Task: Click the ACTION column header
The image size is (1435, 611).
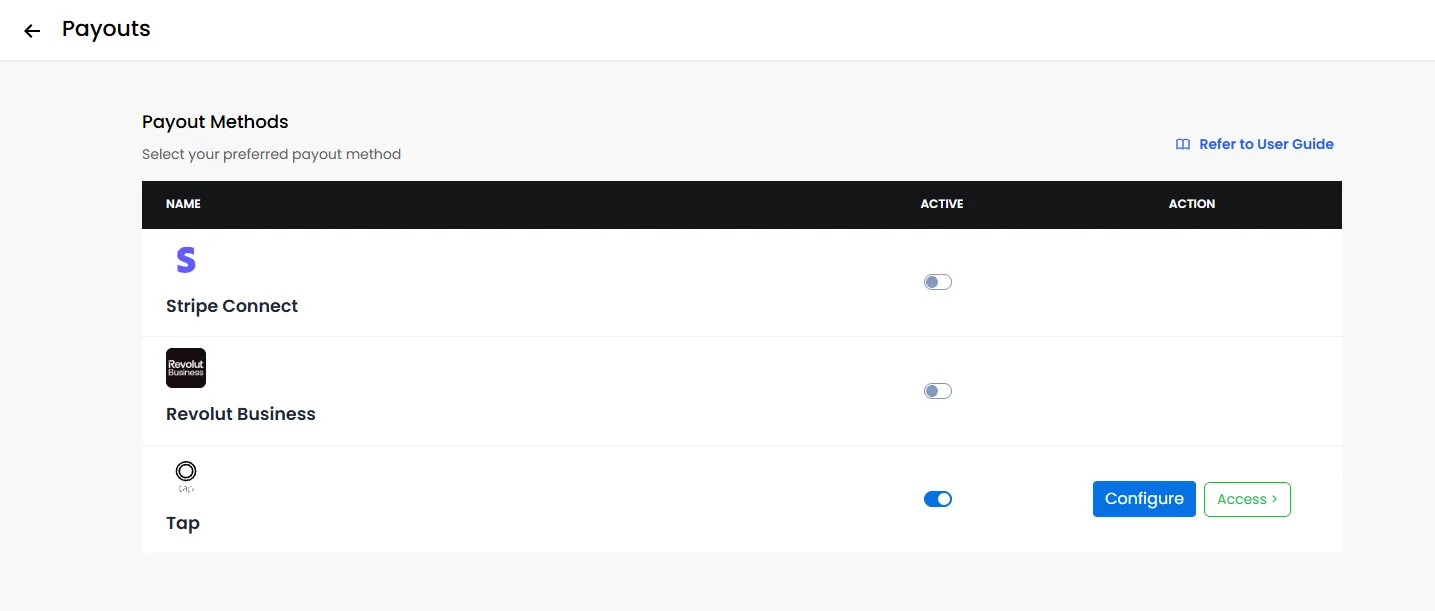Action: click(1192, 204)
